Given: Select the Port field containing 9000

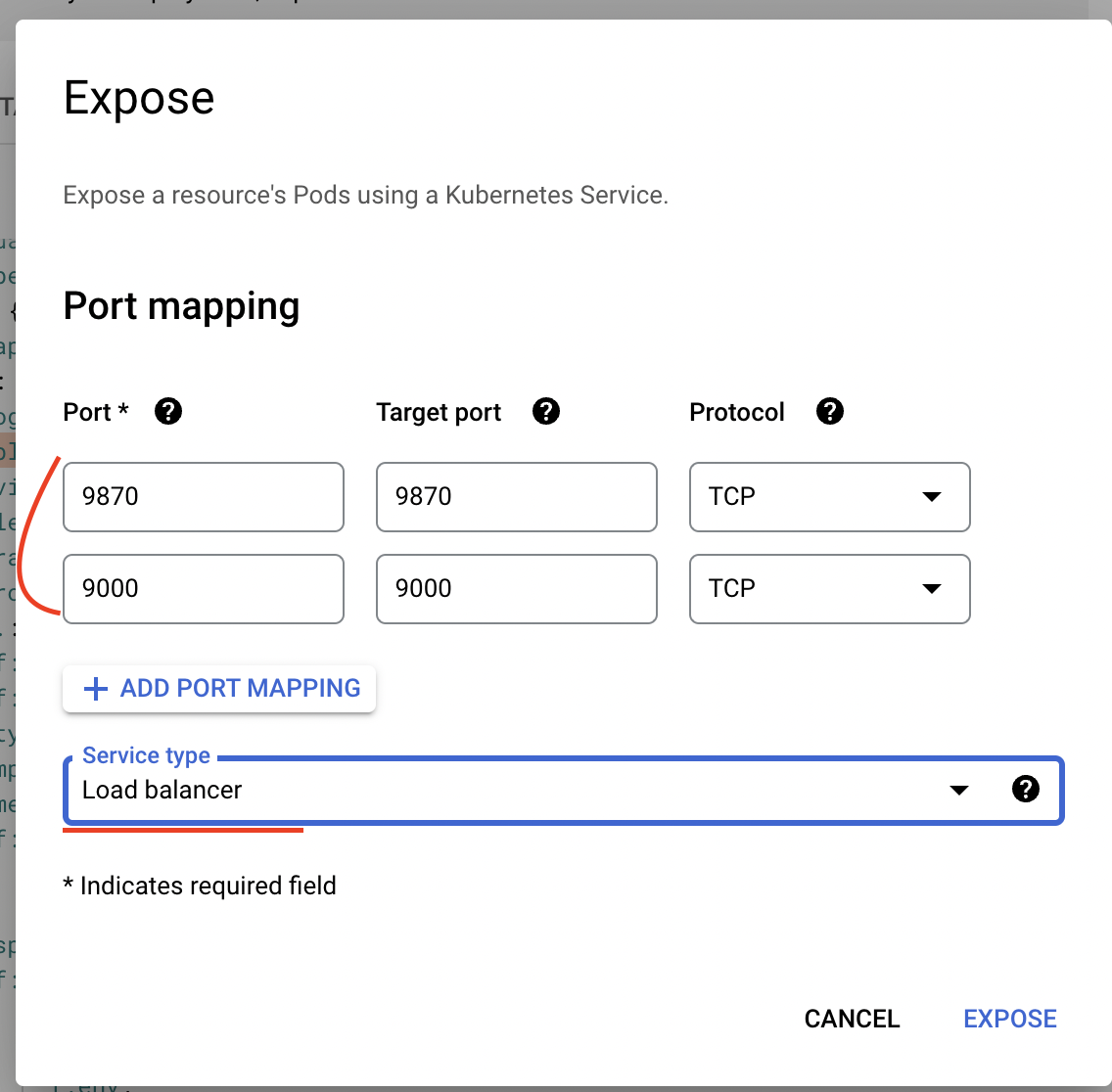Looking at the screenshot, I should [204, 589].
